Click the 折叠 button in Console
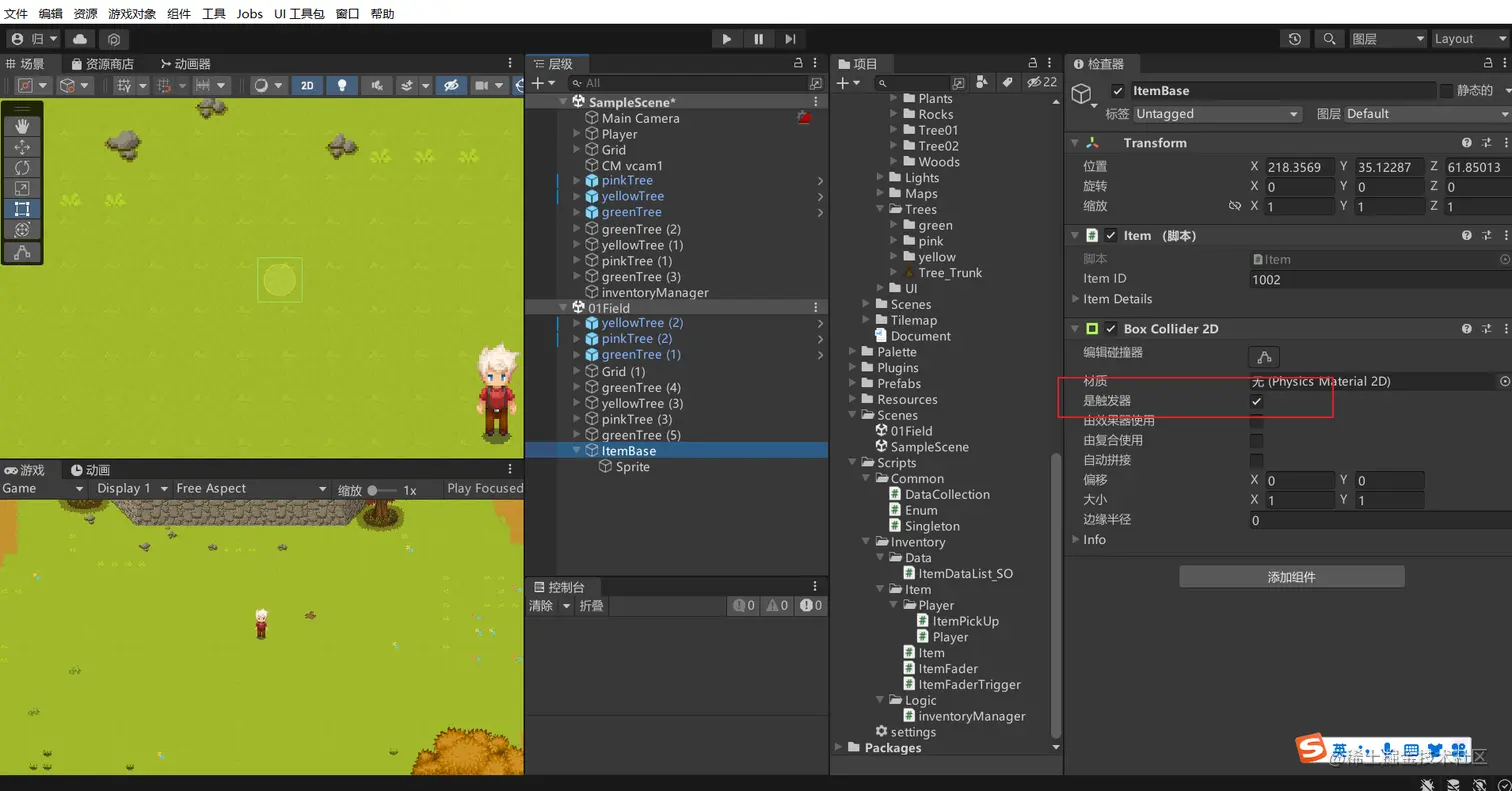Viewport: 1512px width, 791px height. [592, 606]
